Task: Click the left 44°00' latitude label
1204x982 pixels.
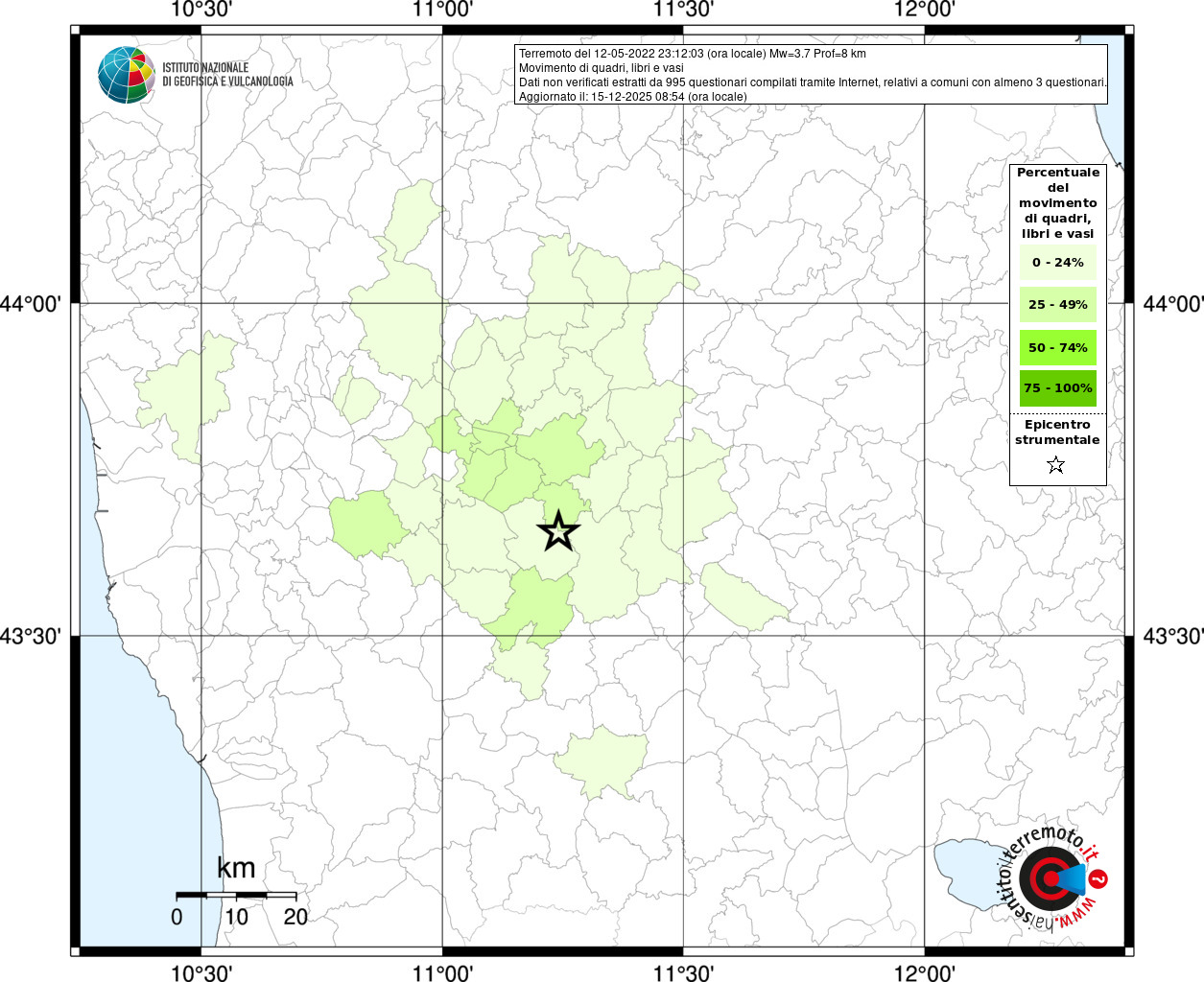Action: pyautogui.click(x=31, y=304)
